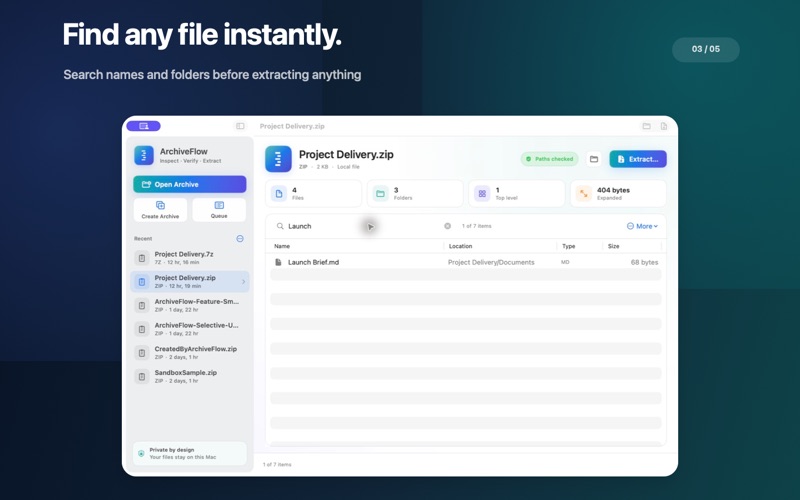This screenshot has width=800, height=500.
Task: Click the Top level grid icon
Action: click(x=482, y=194)
